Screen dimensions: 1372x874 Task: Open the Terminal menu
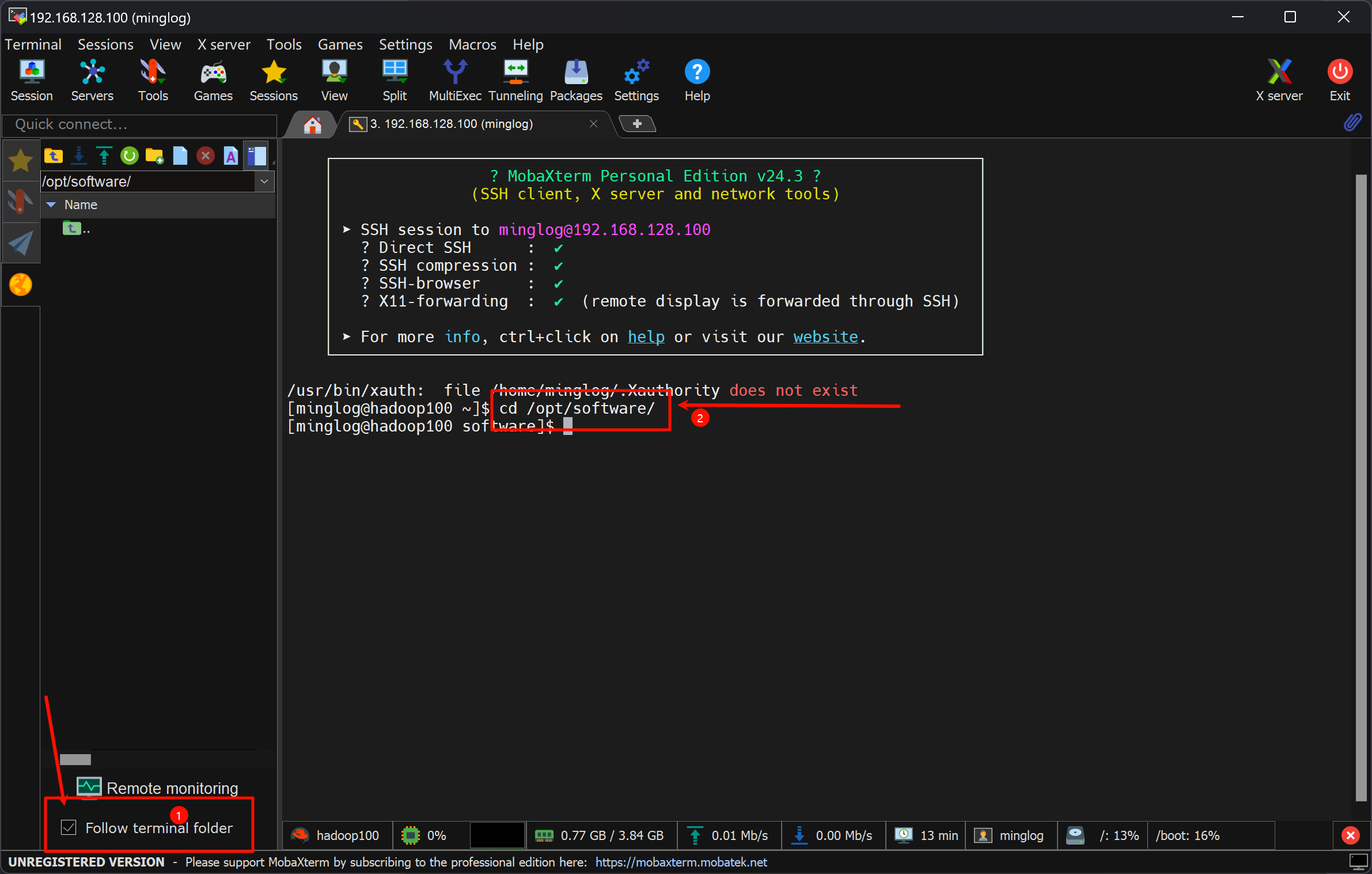(x=33, y=44)
